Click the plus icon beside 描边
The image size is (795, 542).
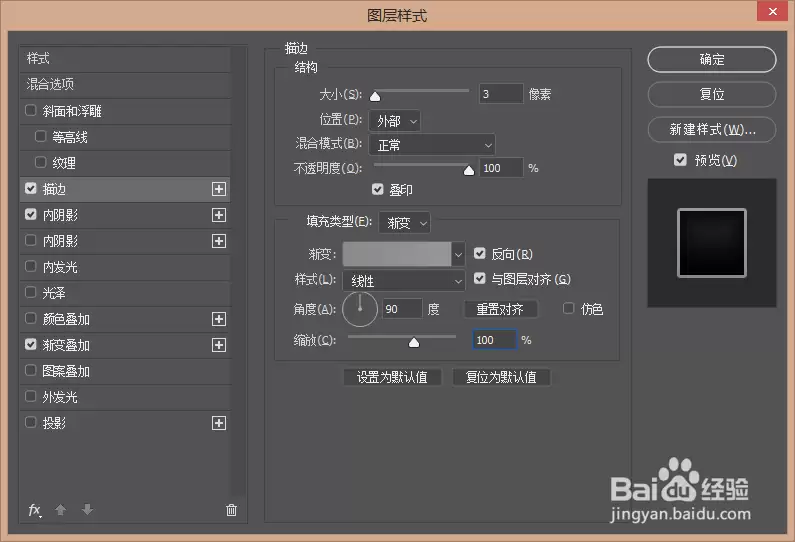tap(219, 189)
